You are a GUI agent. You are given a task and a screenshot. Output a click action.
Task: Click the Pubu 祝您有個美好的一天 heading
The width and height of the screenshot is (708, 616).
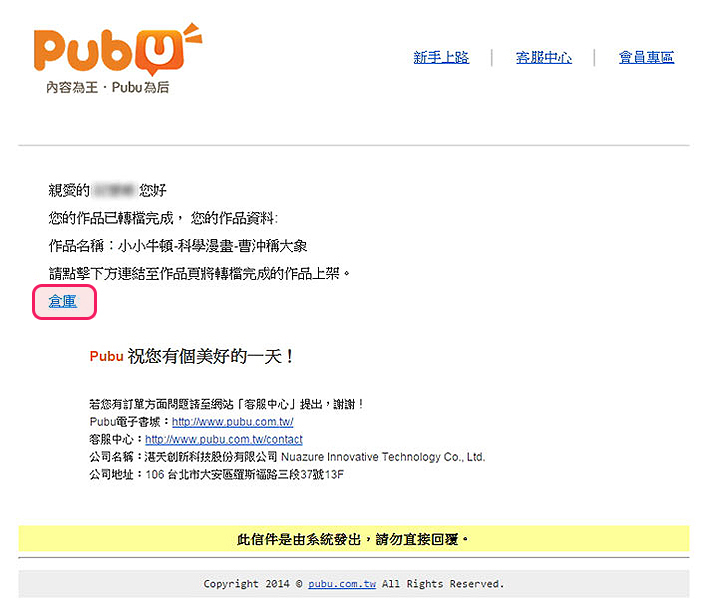[192, 356]
